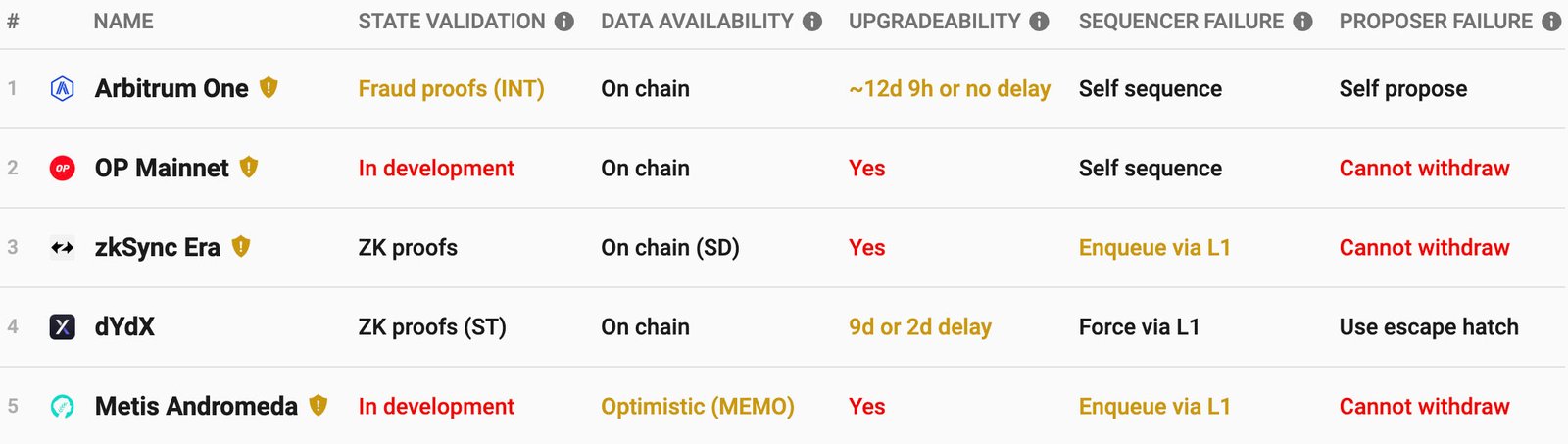Open the dYdX project link
This screenshot has height=444, width=1568.
(x=124, y=327)
